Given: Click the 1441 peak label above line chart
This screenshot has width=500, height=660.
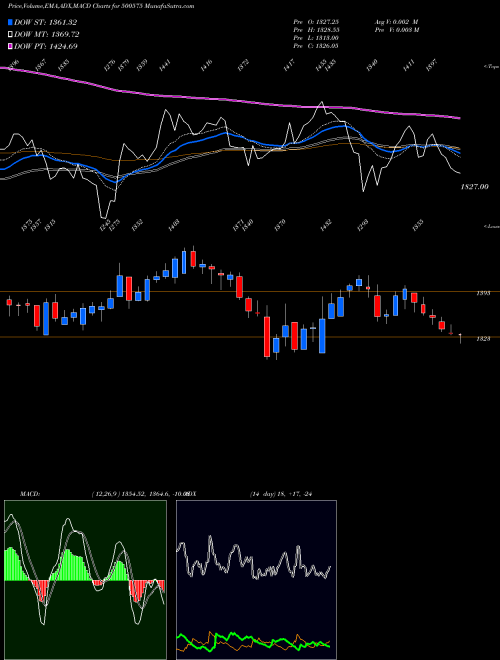Looking at the screenshot, I should pyautogui.click(x=165, y=65).
